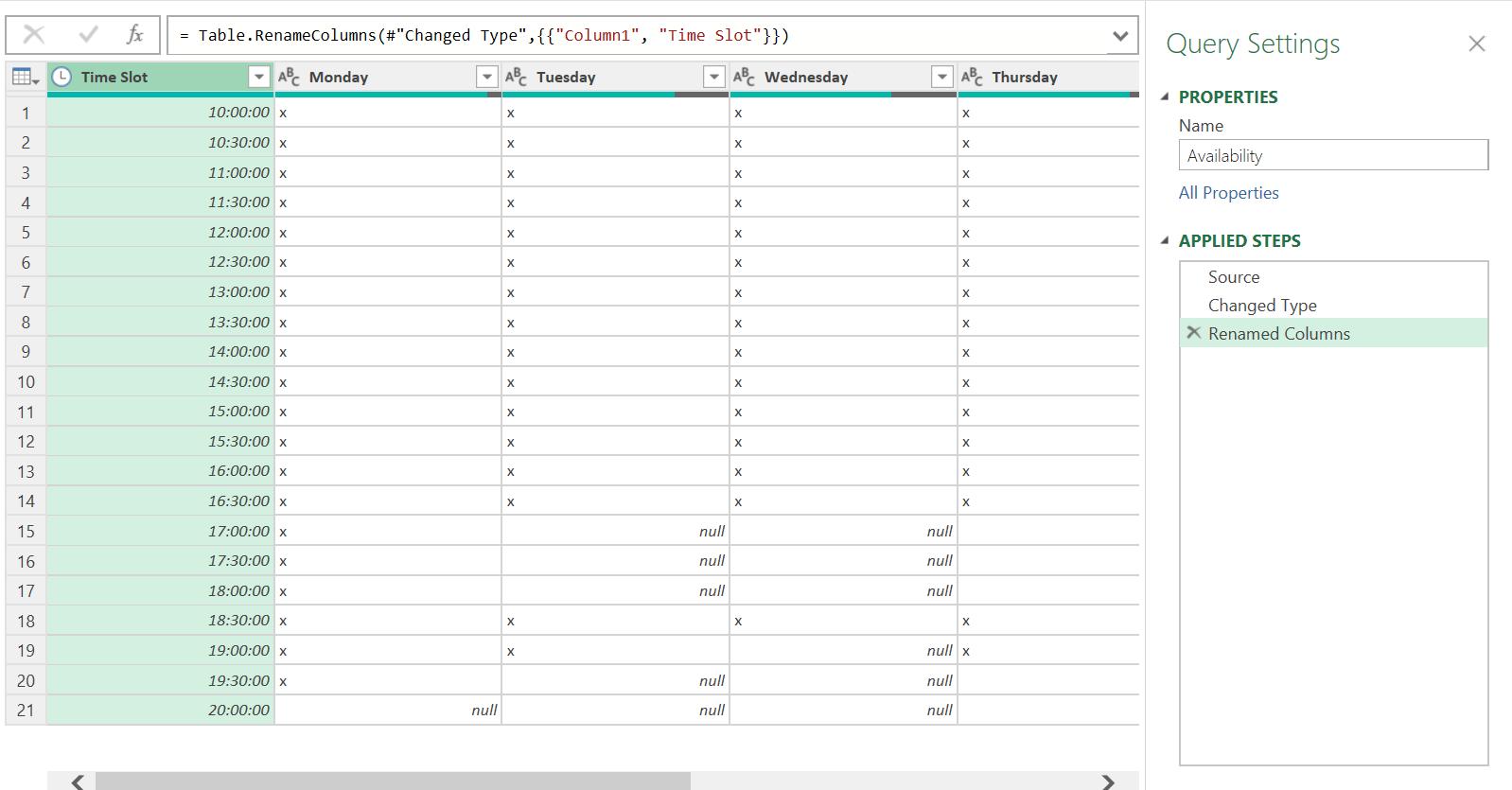Change Monday column ABC data type icon
1512x790 pixels.
coord(289,77)
